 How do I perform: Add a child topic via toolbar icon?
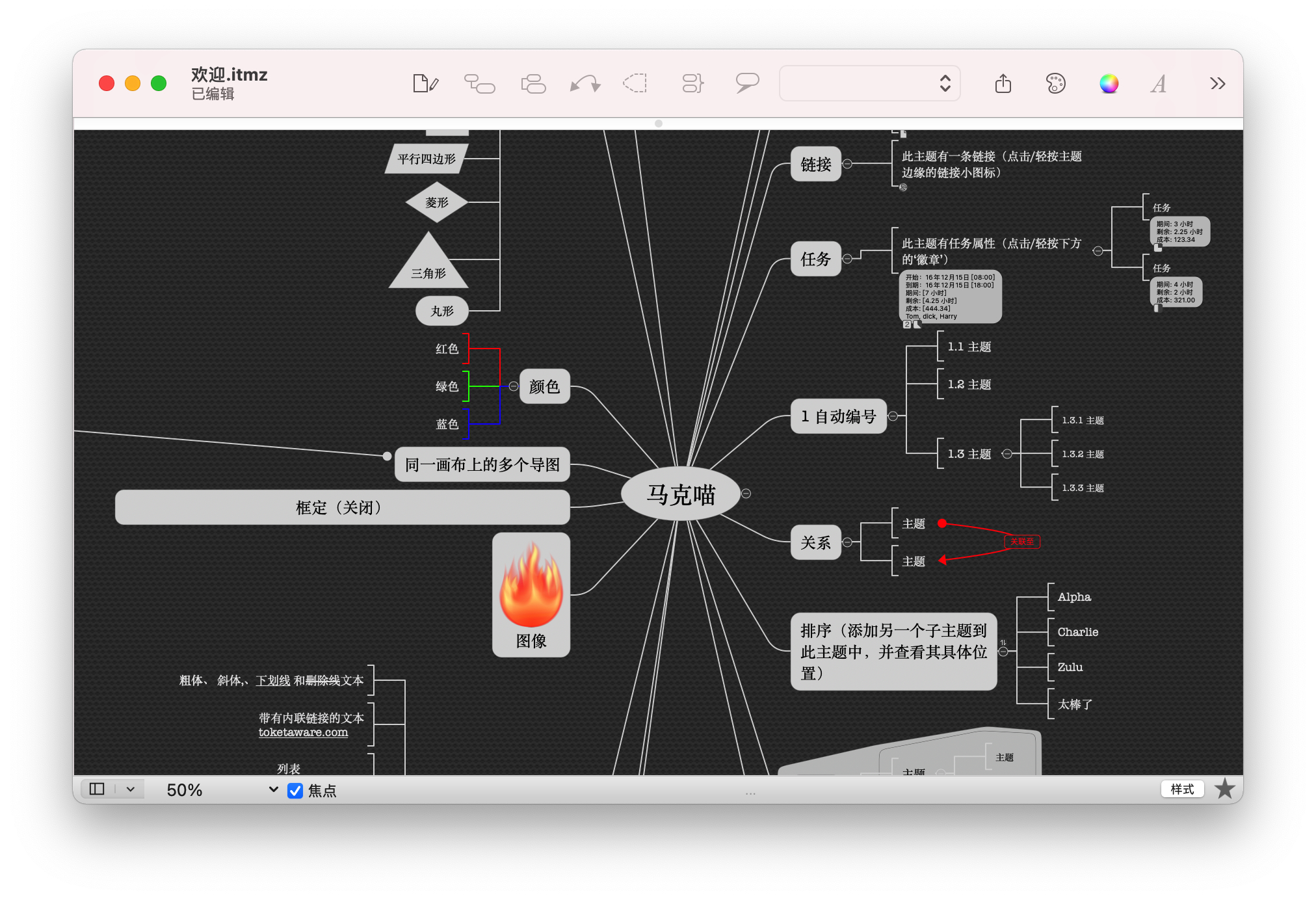pos(479,83)
